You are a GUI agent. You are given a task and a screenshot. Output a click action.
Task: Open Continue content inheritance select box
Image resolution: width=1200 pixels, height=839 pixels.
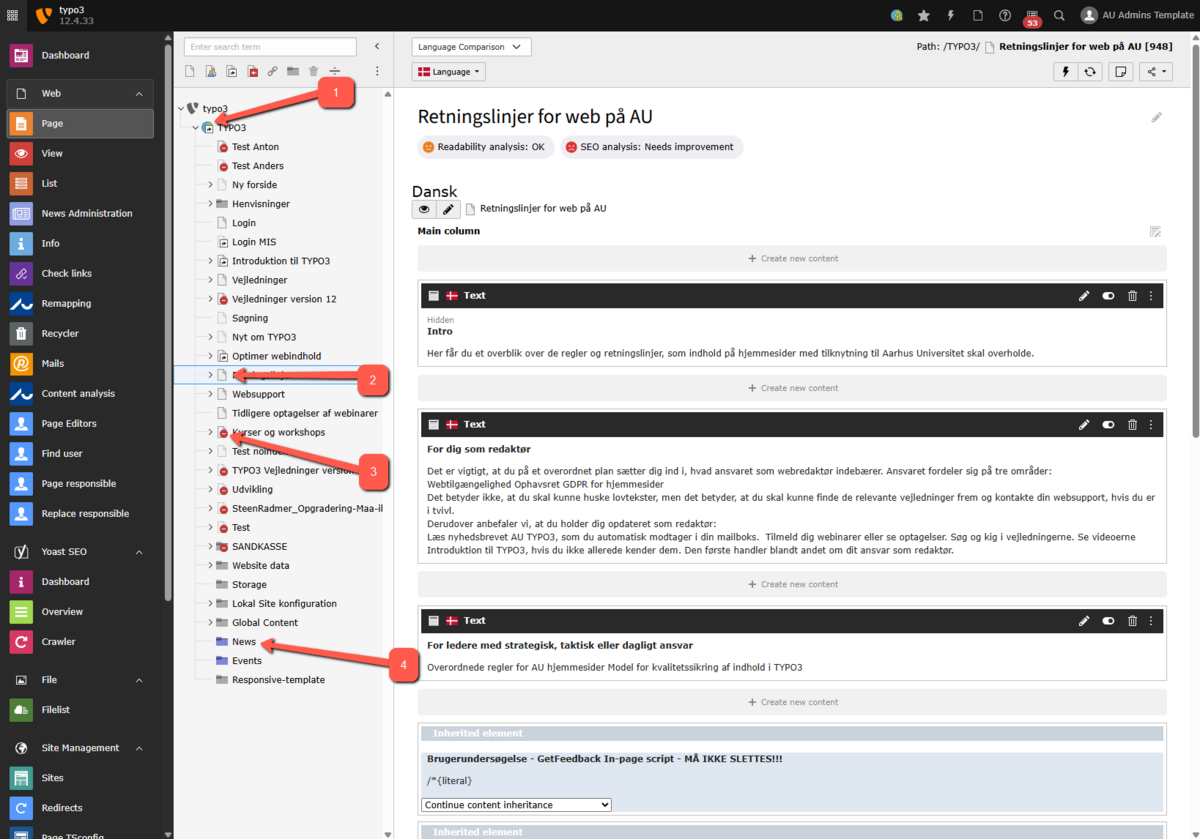click(516, 804)
